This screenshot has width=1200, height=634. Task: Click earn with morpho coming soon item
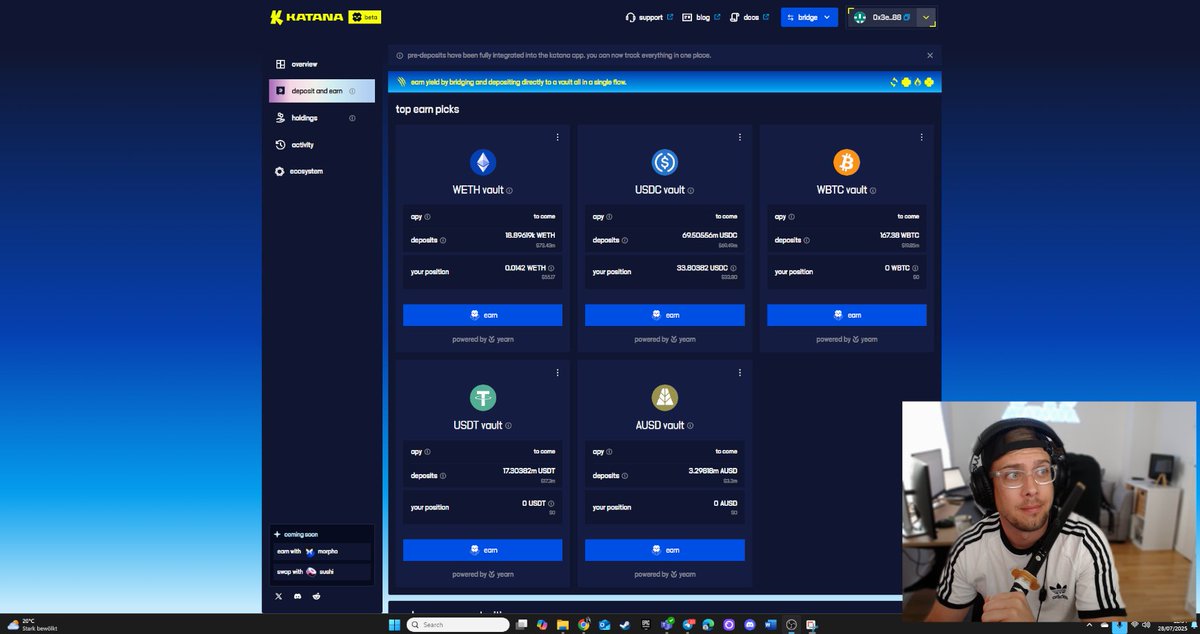pos(321,552)
